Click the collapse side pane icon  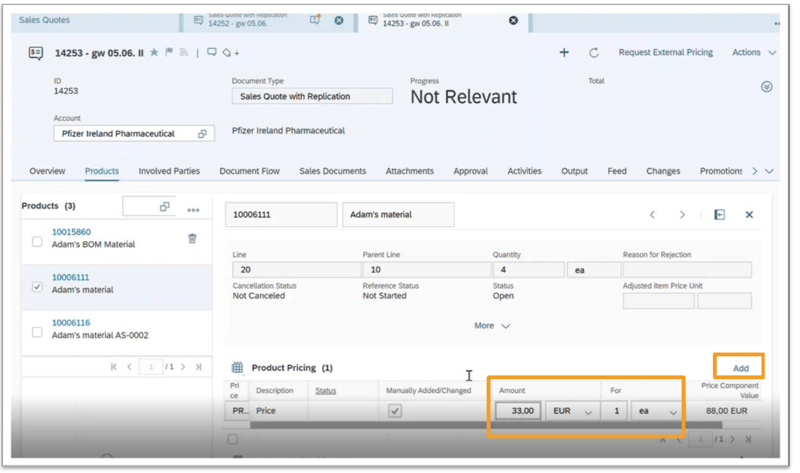click(x=719, y=215)
